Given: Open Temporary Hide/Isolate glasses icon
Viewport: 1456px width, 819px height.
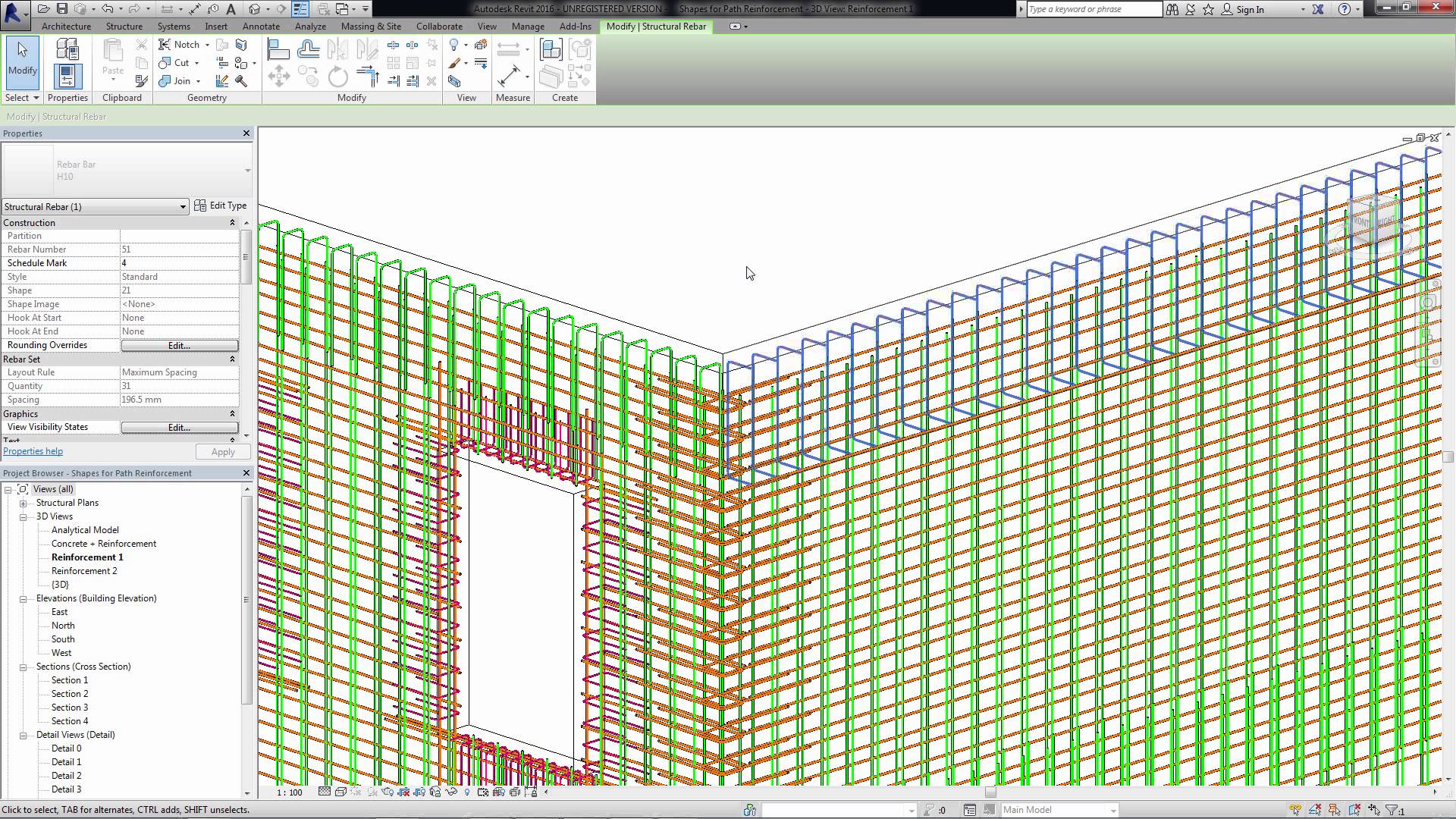Looking at the screenshot, I should [x=451, y=792].
